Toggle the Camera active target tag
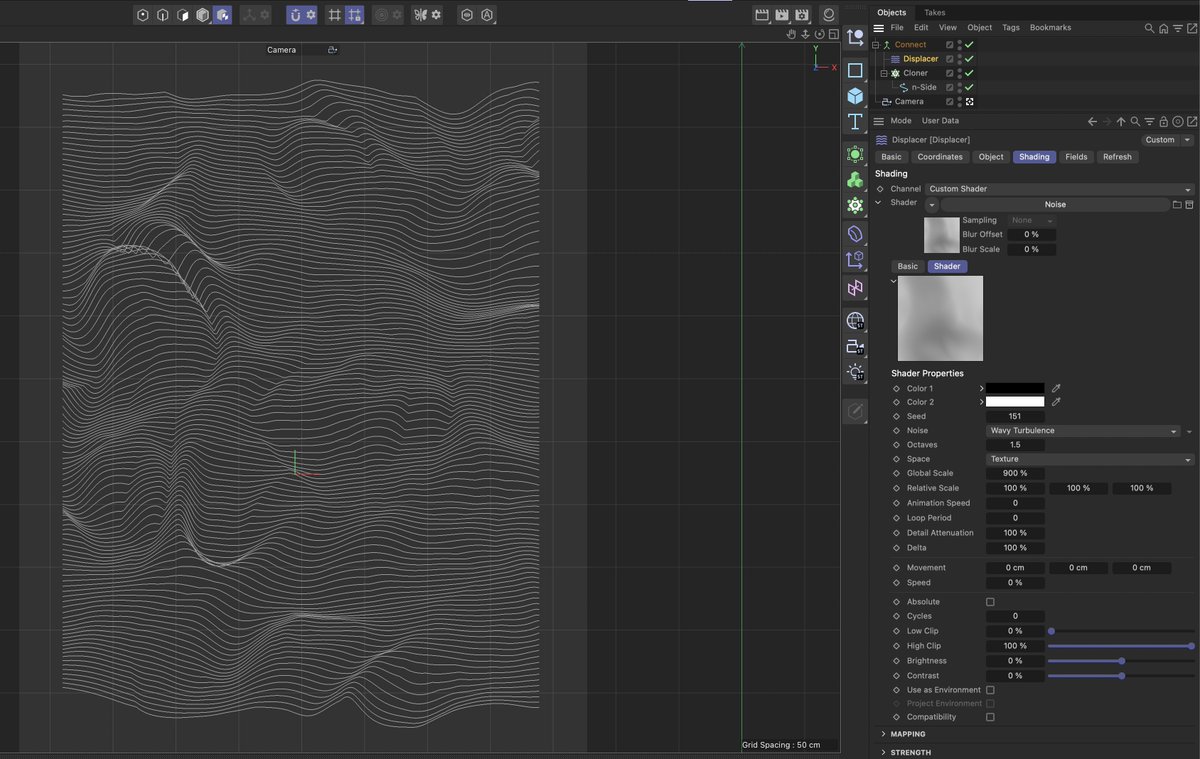The width and height of the screenshot is (1200, 759). click(x=969, y=102)
